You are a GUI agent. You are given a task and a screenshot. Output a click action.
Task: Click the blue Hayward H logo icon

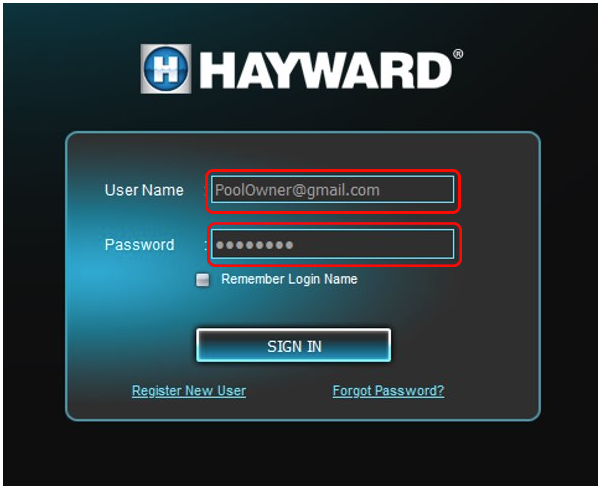point(167,69)
